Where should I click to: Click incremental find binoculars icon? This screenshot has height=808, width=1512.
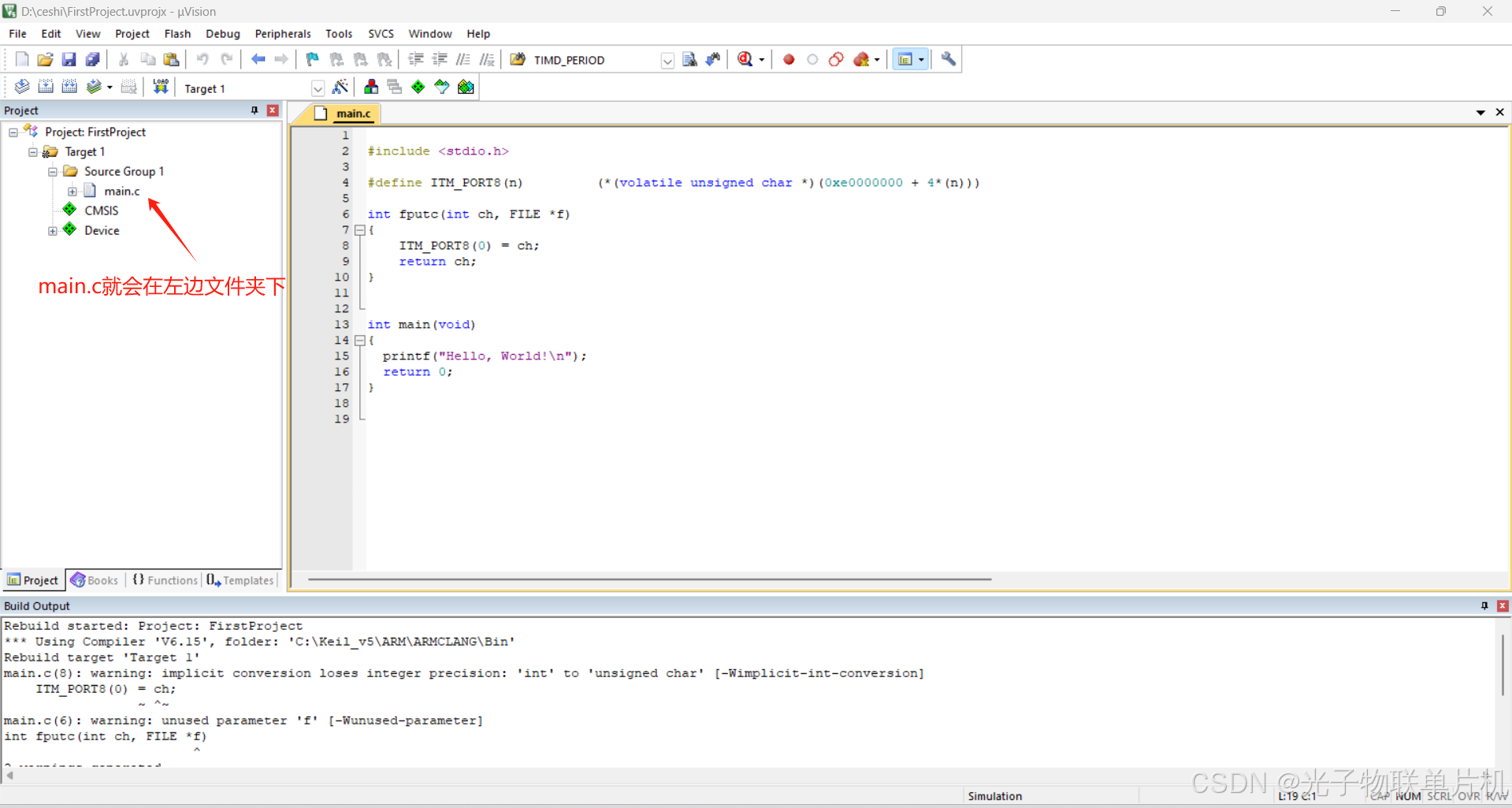[x=713, y=59]
